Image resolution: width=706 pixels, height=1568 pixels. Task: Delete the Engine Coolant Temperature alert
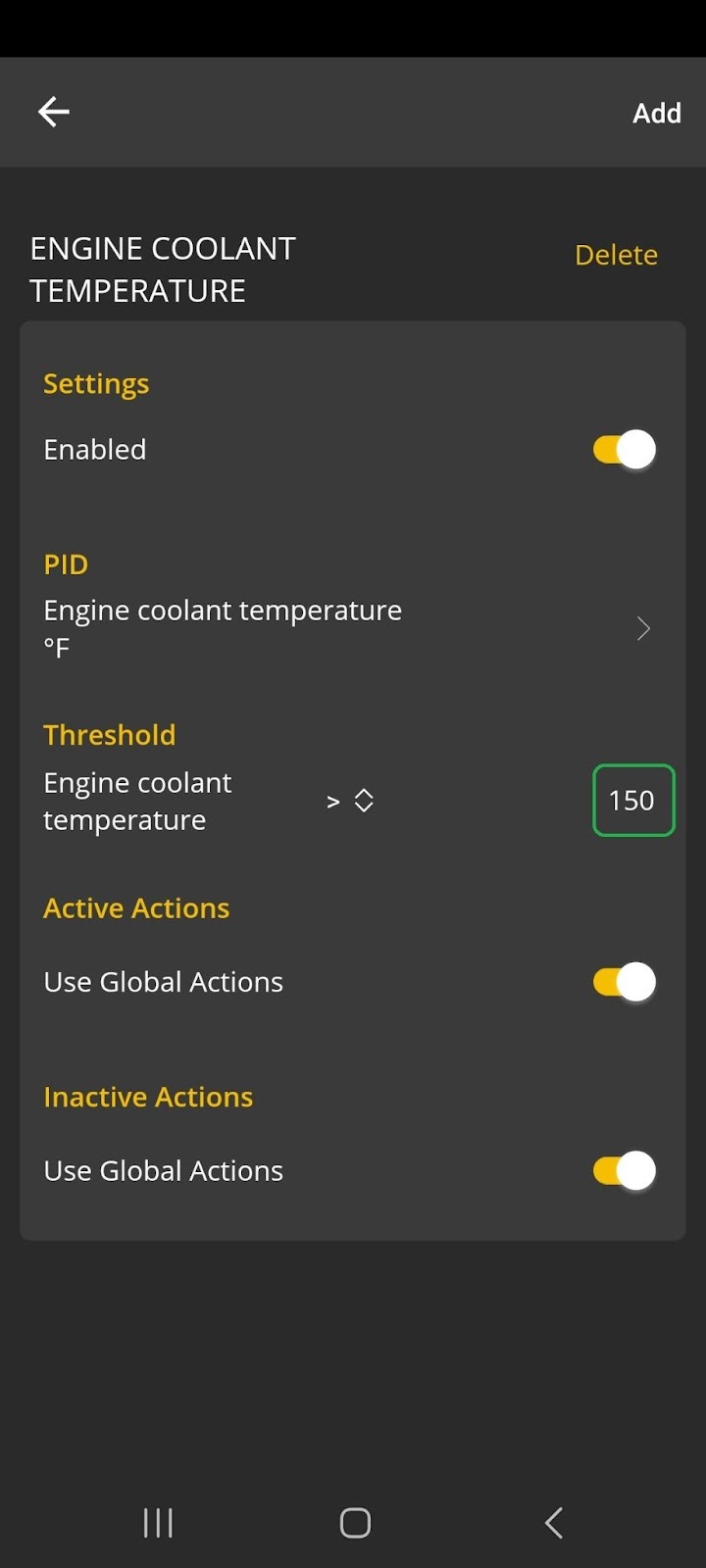point(616,254)
